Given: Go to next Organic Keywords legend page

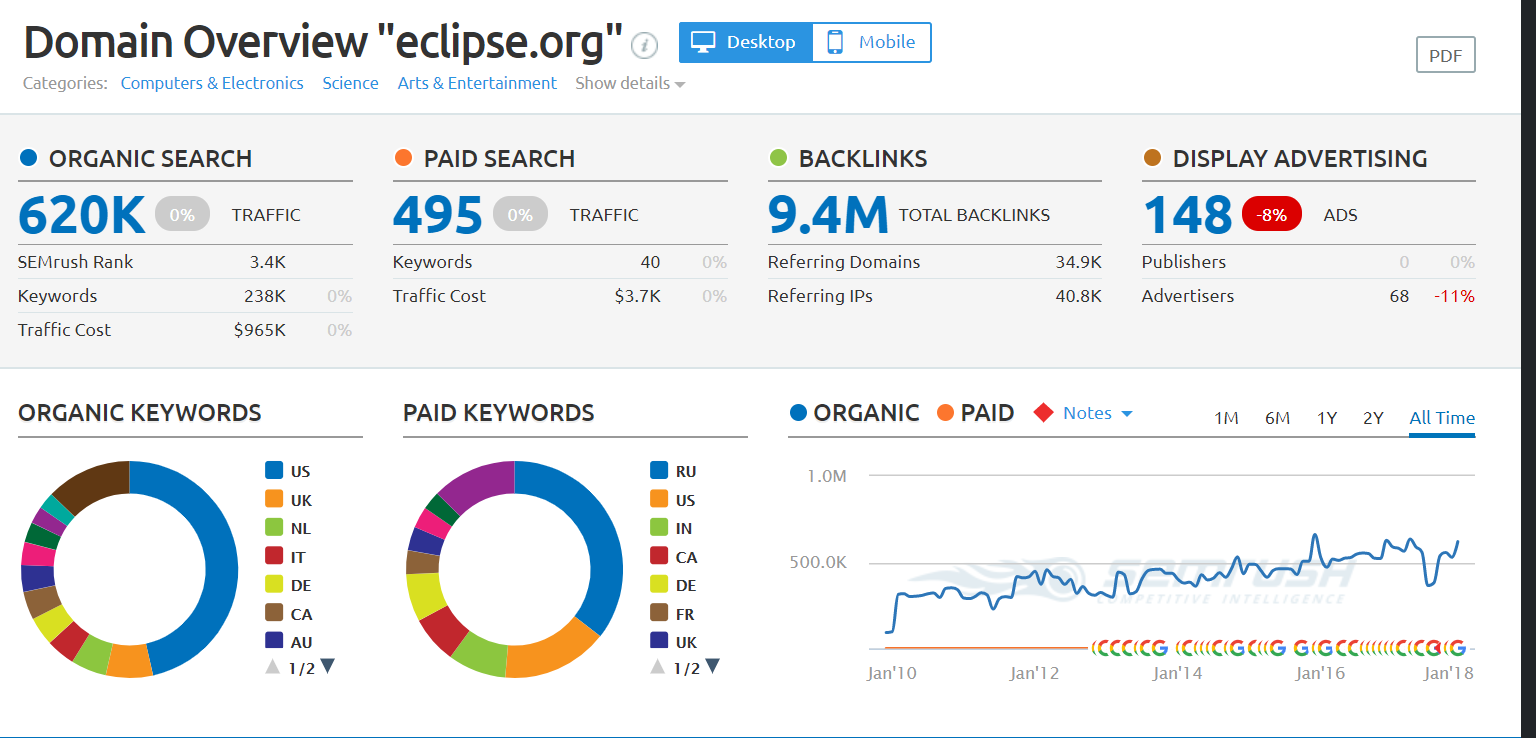Looking at the screenshot, I should pyautogui.click(x=327, y=667).
